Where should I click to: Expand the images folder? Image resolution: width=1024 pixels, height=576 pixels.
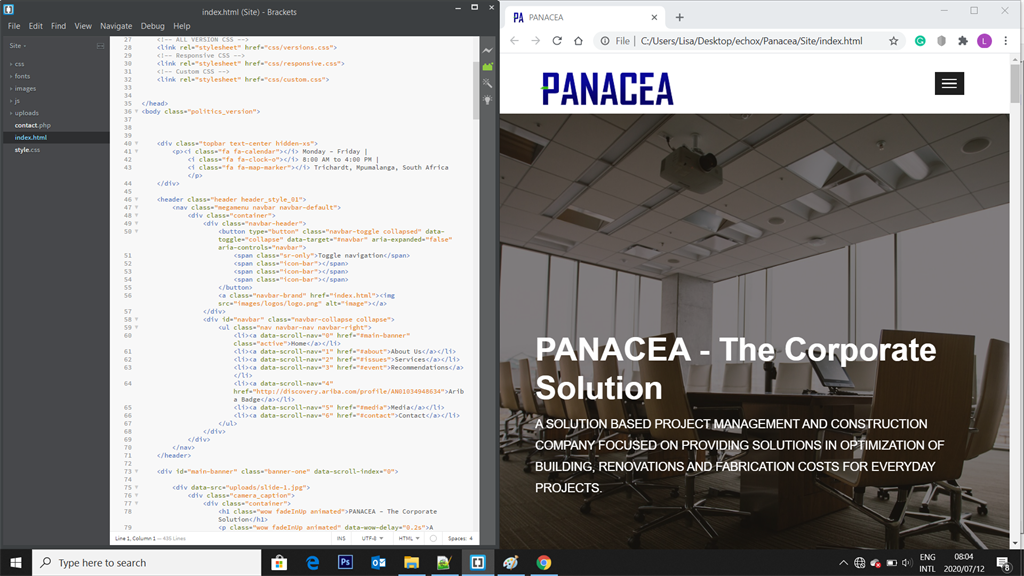pyautogui.click(x=25, y=89)
